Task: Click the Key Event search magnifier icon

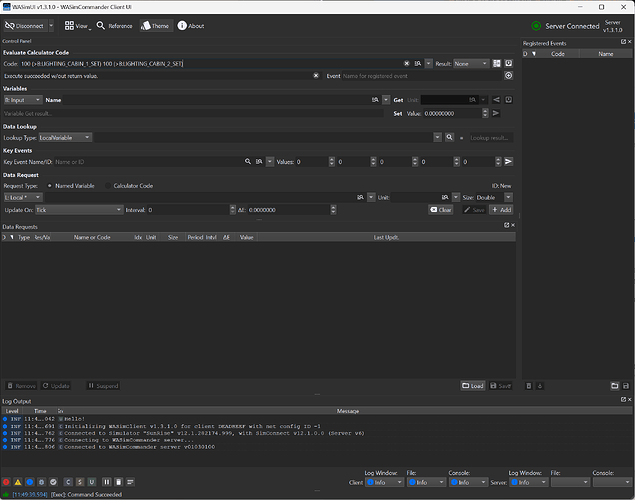Action: click(248, 162)
